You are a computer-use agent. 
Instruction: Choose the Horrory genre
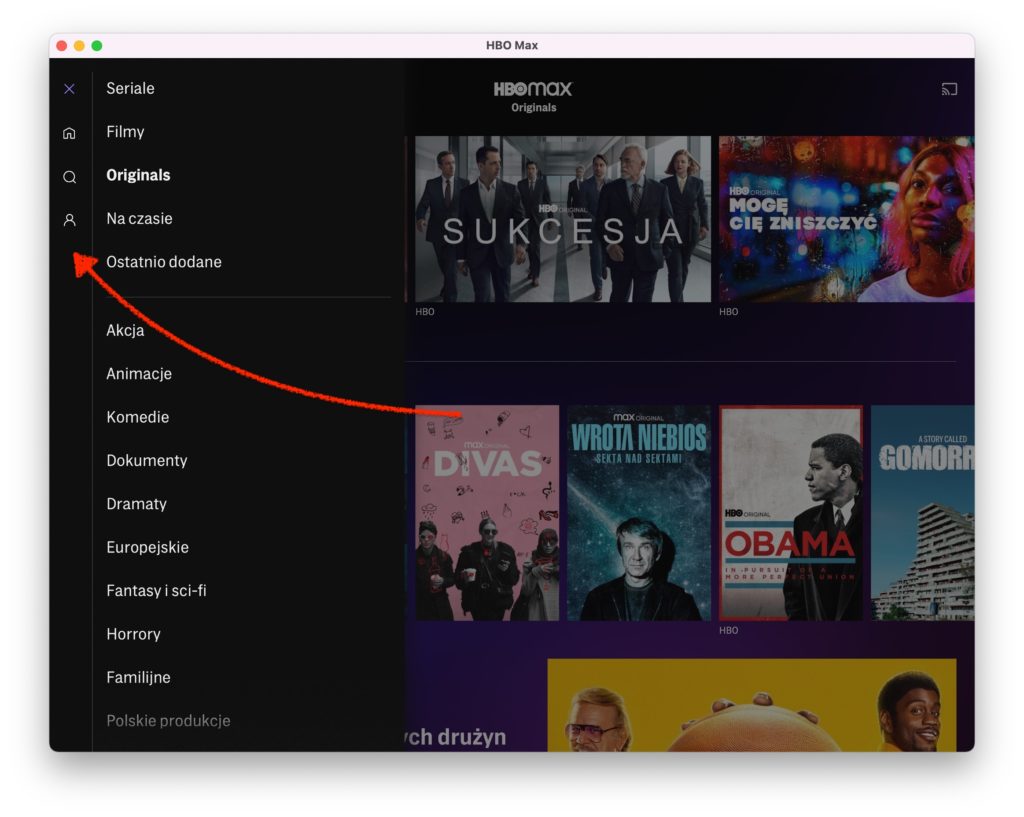pyautogui.click(x=134, y=634)
